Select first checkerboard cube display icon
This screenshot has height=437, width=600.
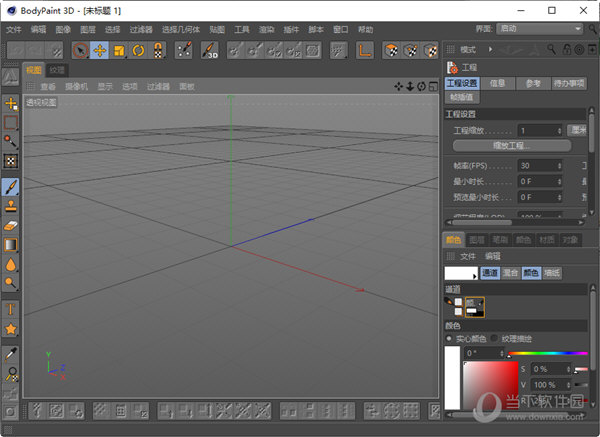click(391, 51)
